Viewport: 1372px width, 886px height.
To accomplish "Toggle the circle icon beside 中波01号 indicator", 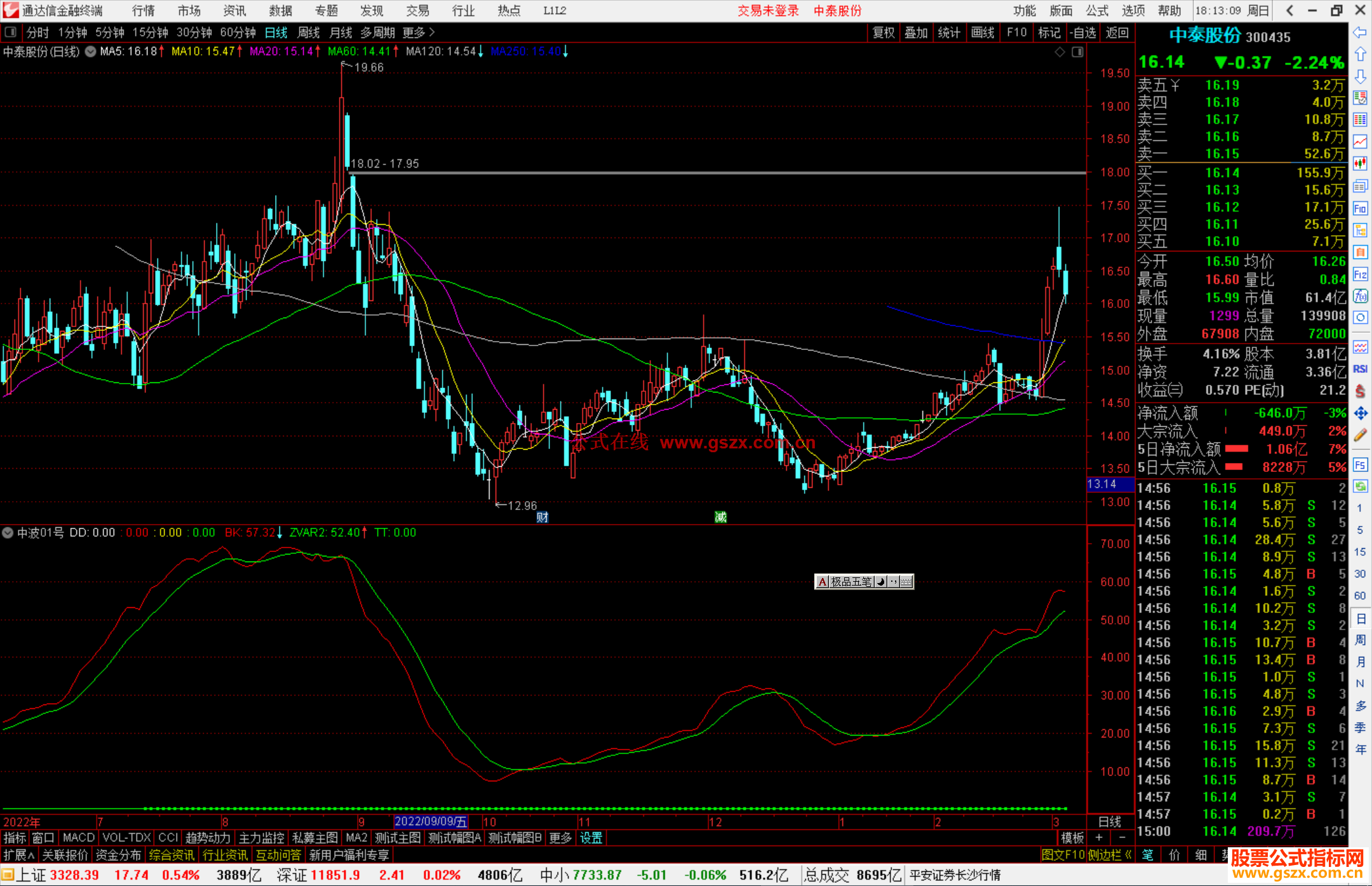I will (x=8, y=533).
